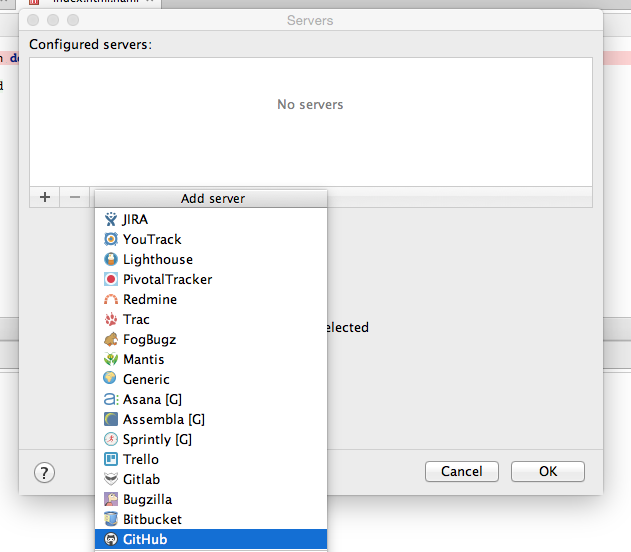This screenshot has height=552, width=631.
Task: Pick Lighthouse in the server list
Action: (211, 260)
